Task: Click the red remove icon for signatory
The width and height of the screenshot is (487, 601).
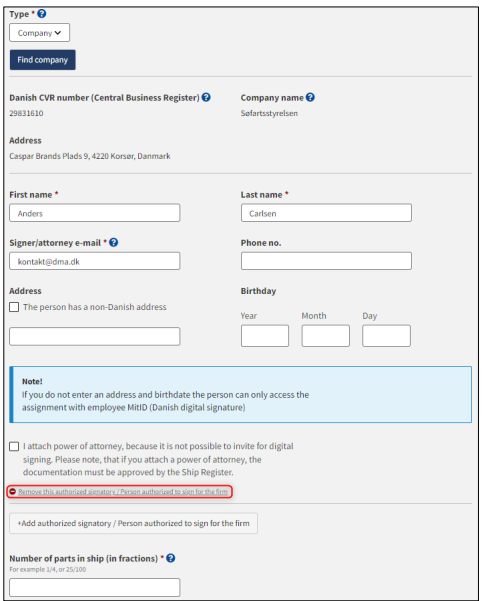Action: (13, 491)
